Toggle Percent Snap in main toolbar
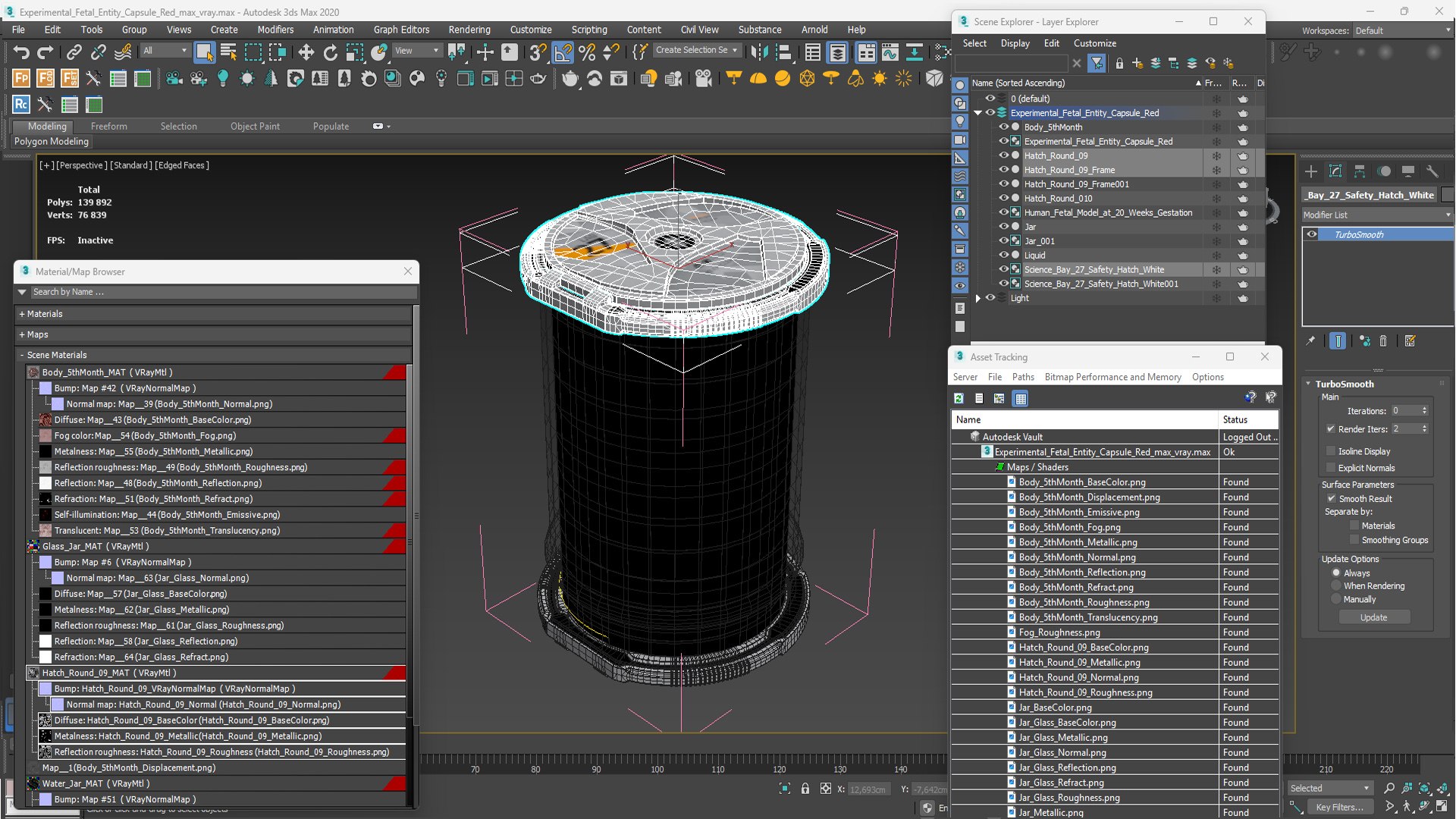This screenshot has height=819, width=1456. (587, 52)
